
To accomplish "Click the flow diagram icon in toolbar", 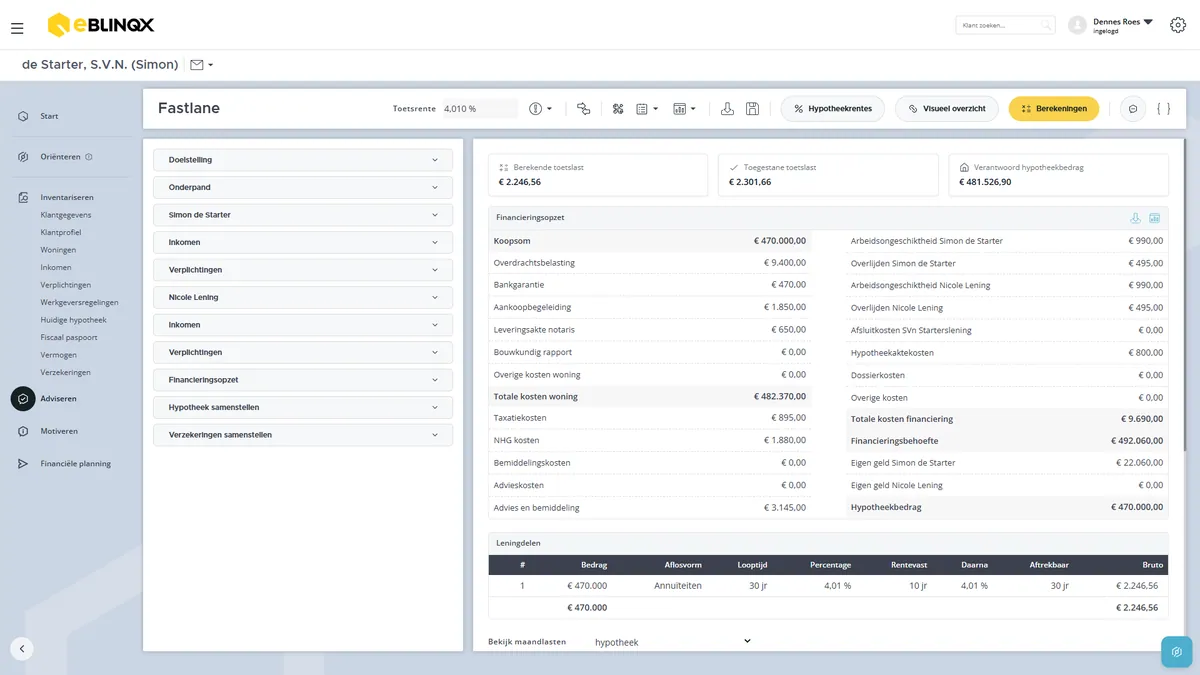I will [x=584, y=108].
